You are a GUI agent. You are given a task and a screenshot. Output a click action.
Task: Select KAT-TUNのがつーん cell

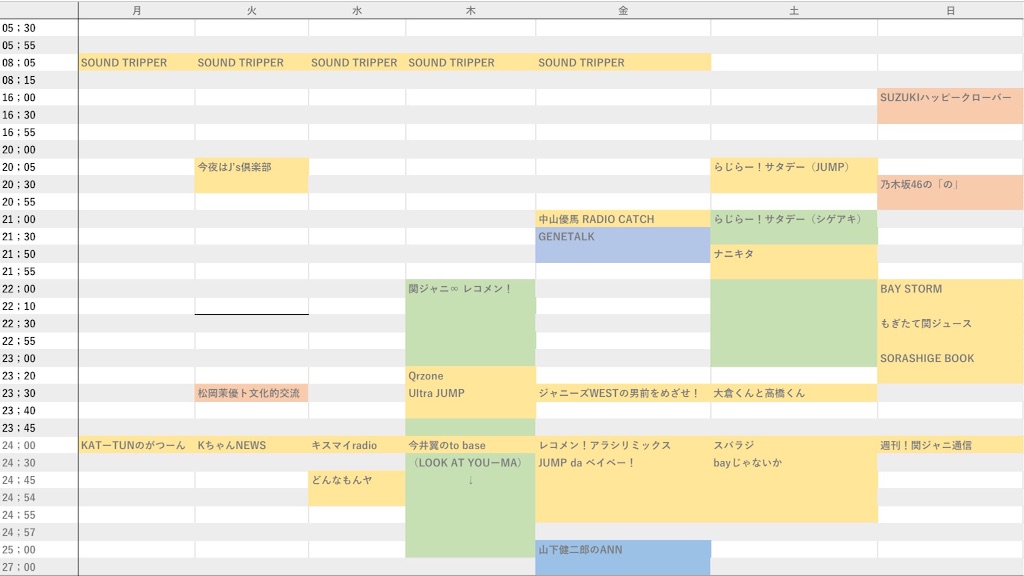[x=136, y=445]
